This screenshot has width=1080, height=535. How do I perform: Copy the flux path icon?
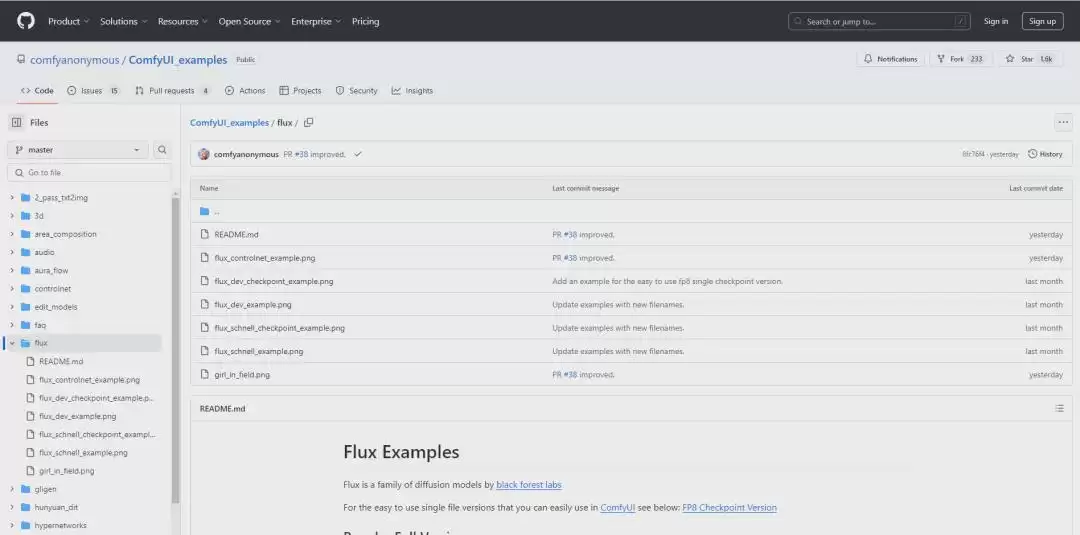pos(309,123)
